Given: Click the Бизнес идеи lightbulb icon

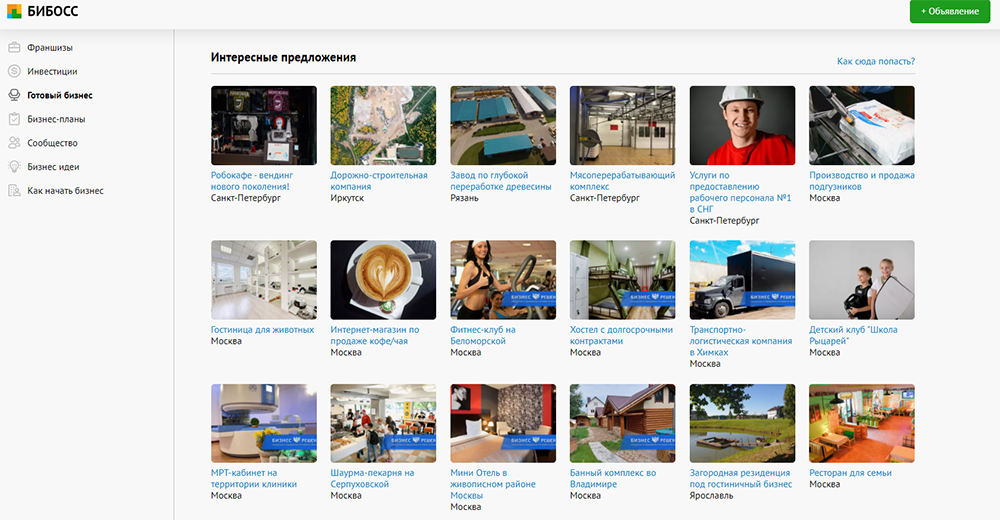Looking at the screenshot, I should (14, 167).
